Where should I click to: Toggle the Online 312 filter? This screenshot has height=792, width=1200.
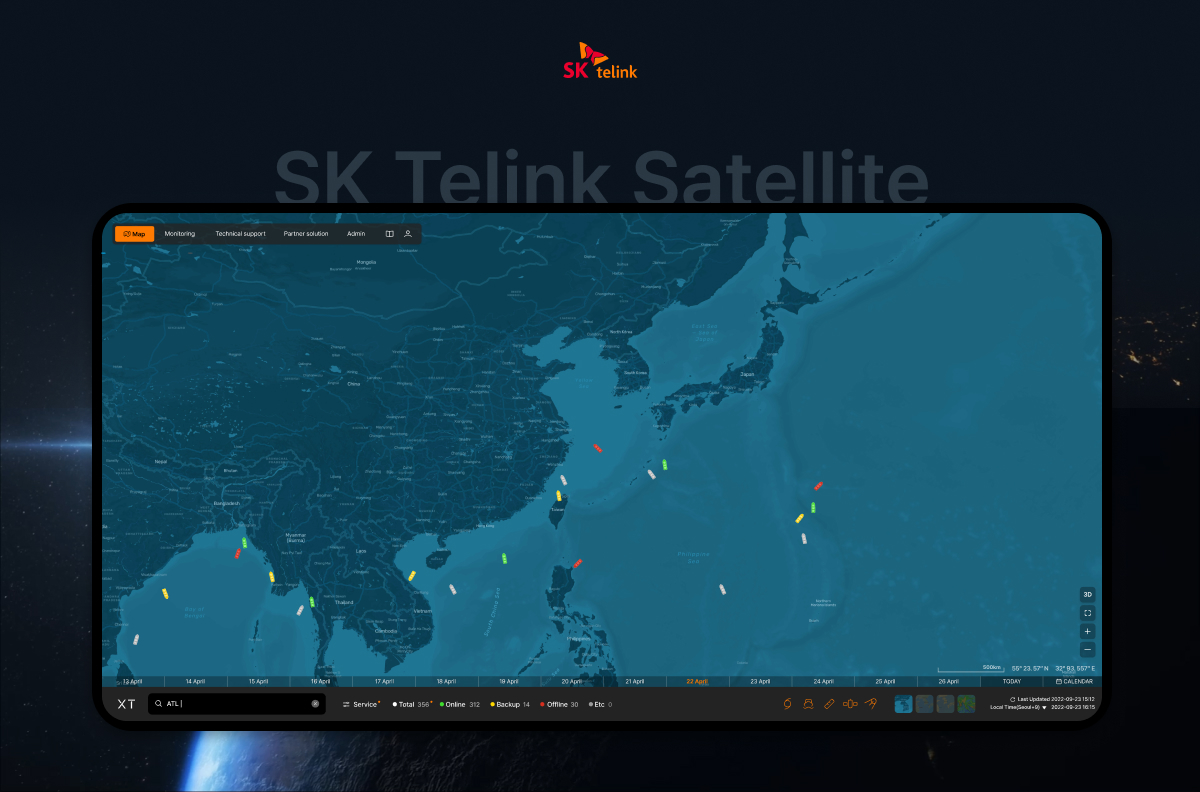pos(460,704)
